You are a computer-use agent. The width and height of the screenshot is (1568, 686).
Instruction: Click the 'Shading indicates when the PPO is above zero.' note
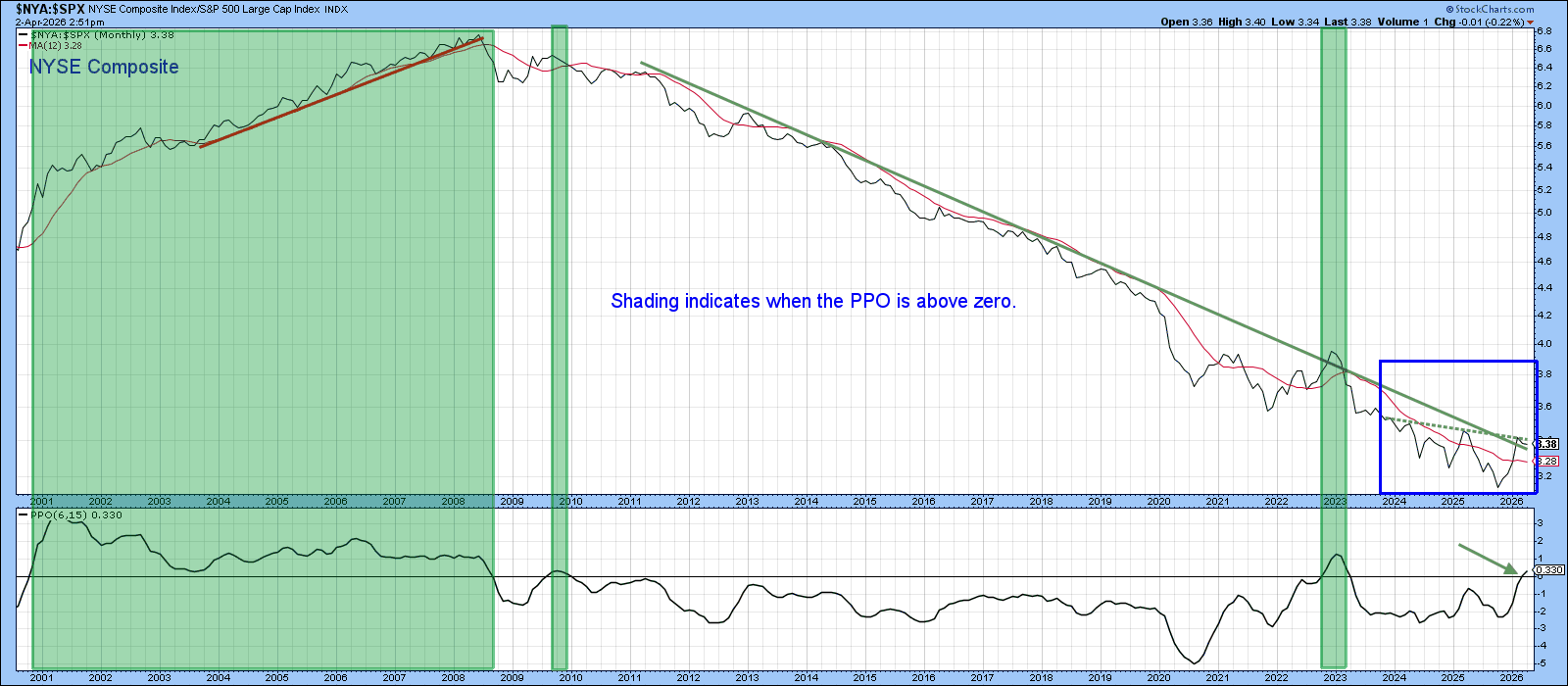pos(813,301)
